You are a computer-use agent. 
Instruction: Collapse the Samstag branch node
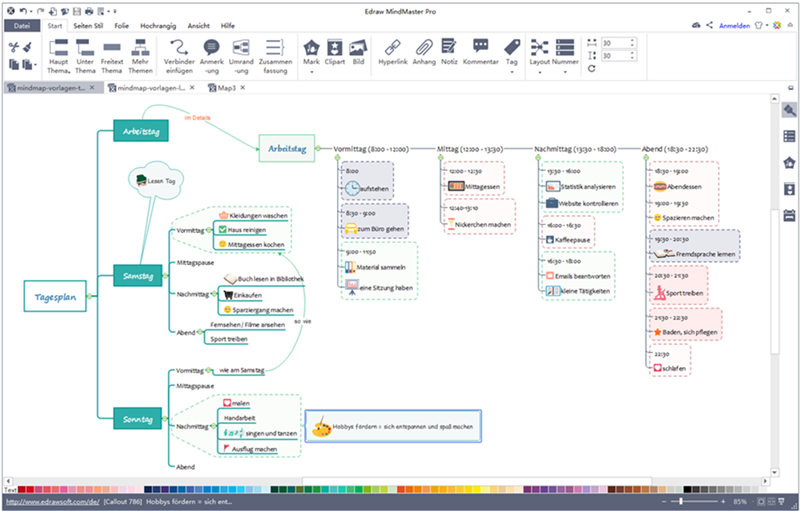point(163,277)
